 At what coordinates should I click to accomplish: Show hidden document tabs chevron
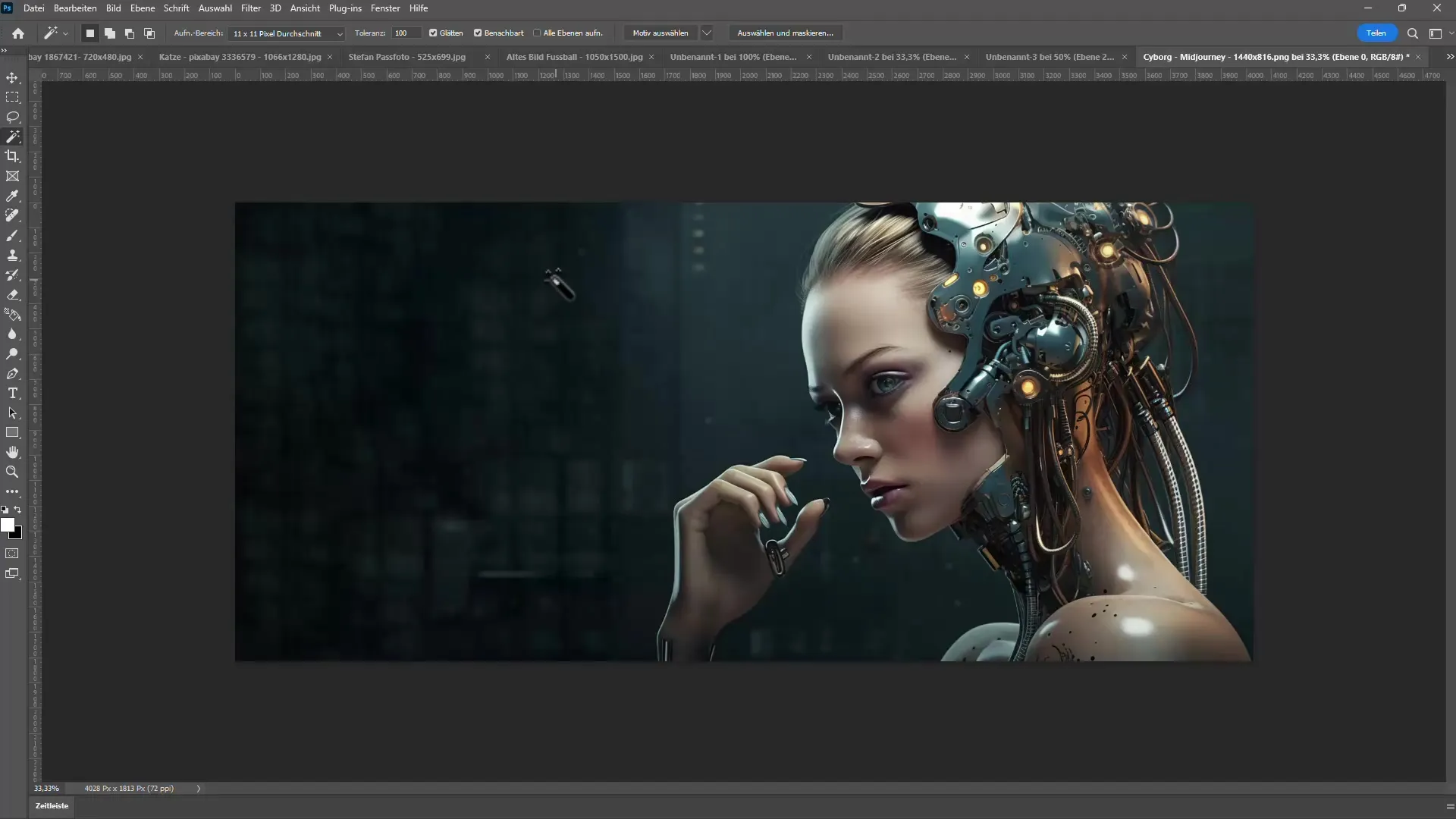tap(1449, 57)
